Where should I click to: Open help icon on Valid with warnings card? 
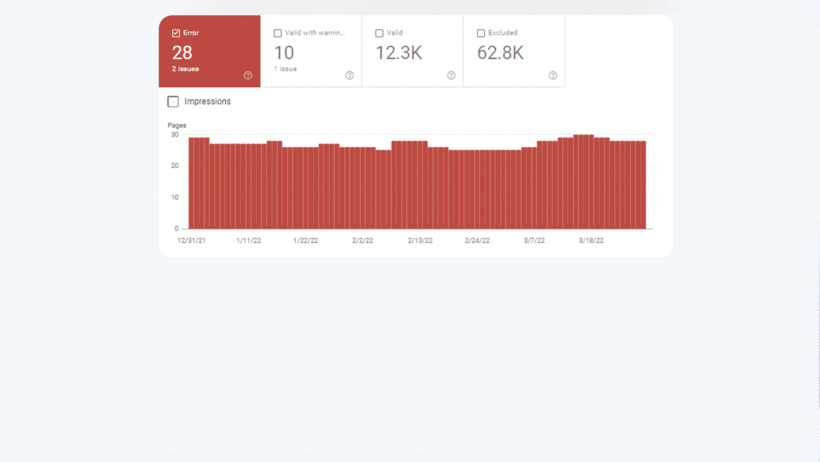[x=349, y=75]
